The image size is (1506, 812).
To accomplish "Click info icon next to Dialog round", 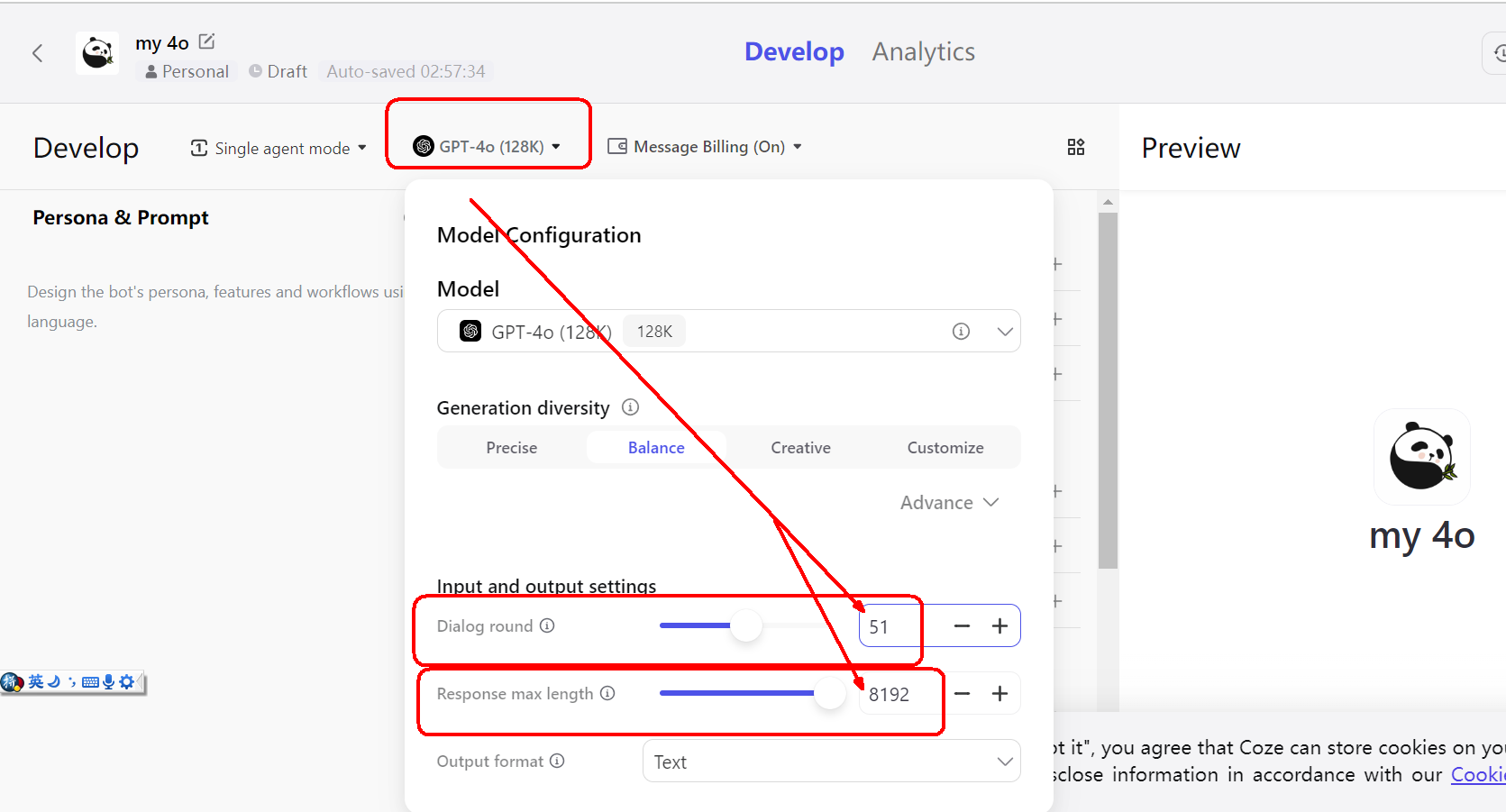I will [547, 625].
